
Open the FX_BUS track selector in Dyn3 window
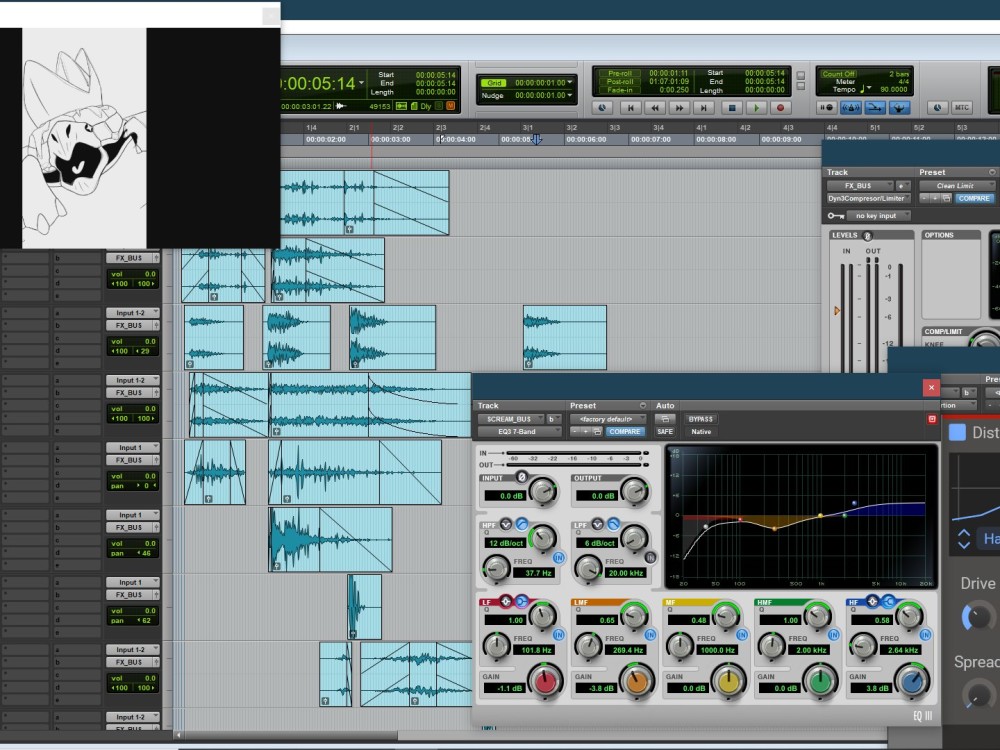coord(859,186)
